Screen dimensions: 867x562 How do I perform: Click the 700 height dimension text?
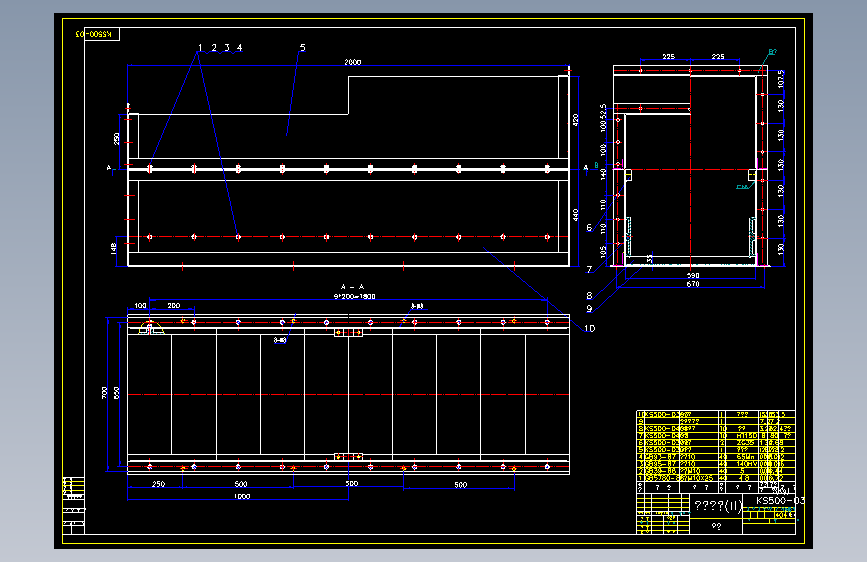click(105, 392)
